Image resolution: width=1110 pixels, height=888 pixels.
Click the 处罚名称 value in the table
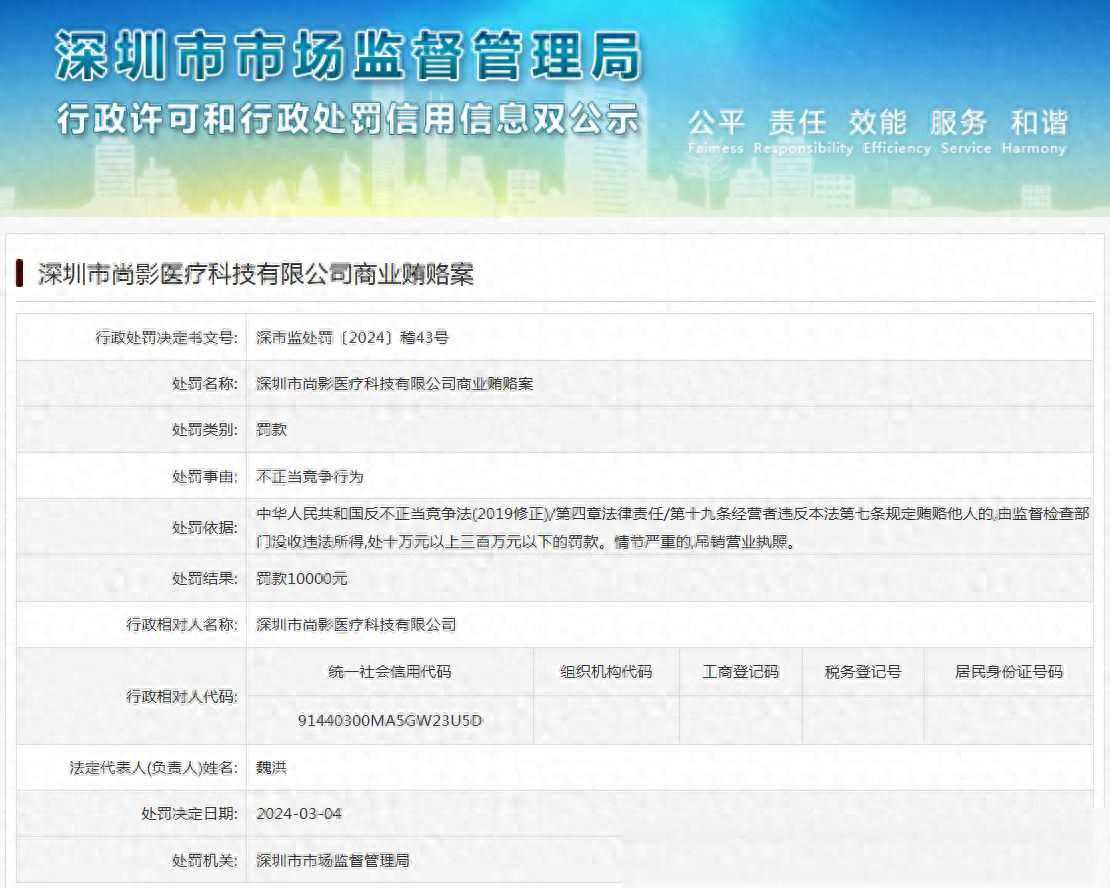point(394,383)
